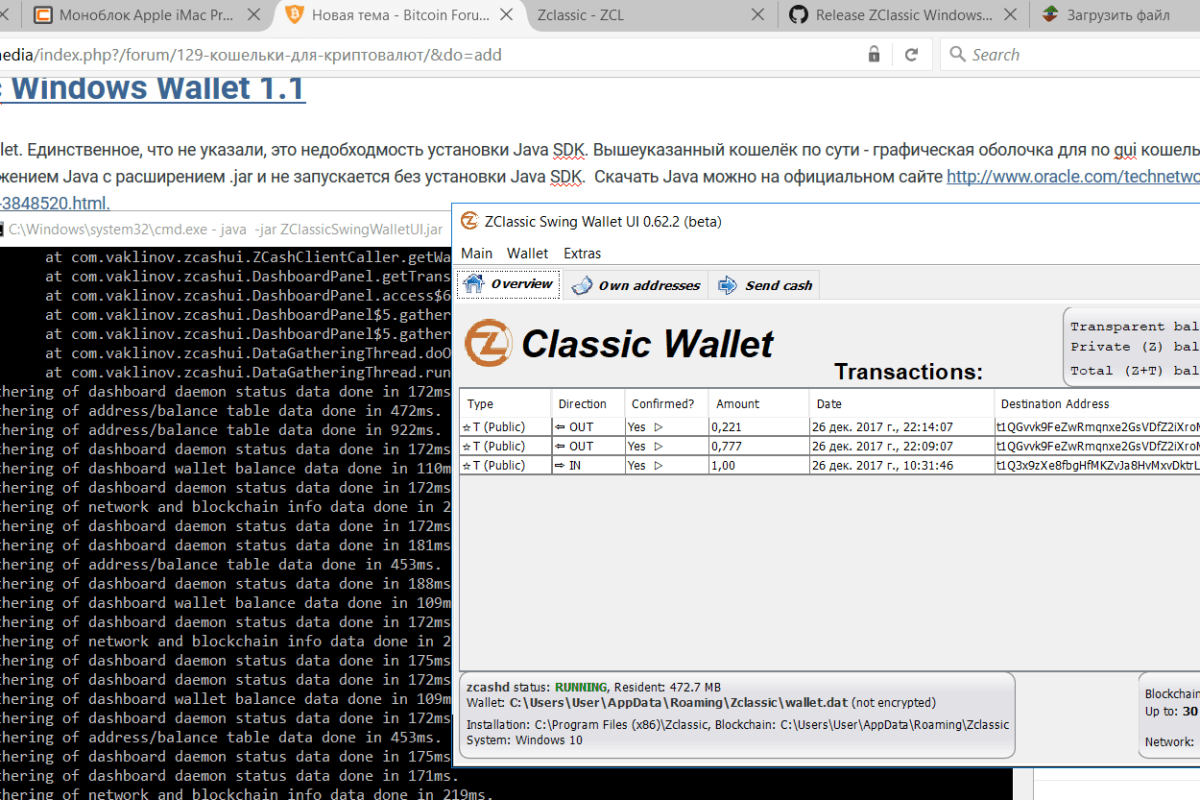Screen dimensions: 1200x800
Task: Click the cmd.exe title bar icon
Action: coord(3,229)
